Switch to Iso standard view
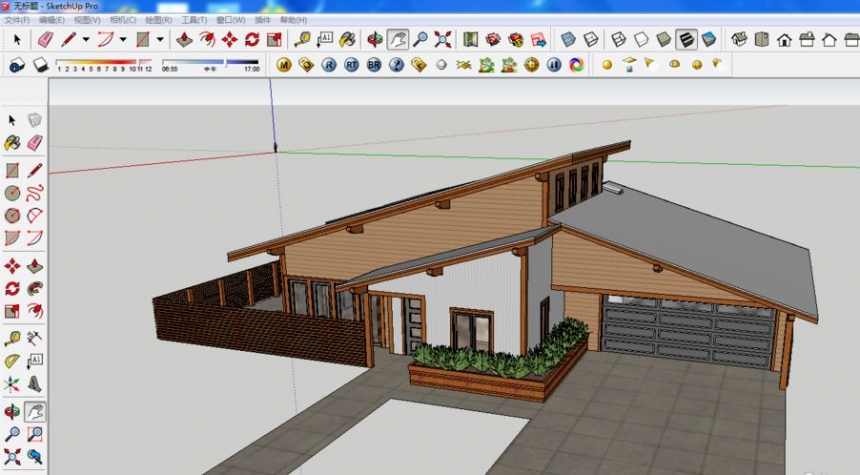This screenshot has height=475, width=860. click(739, 39)
